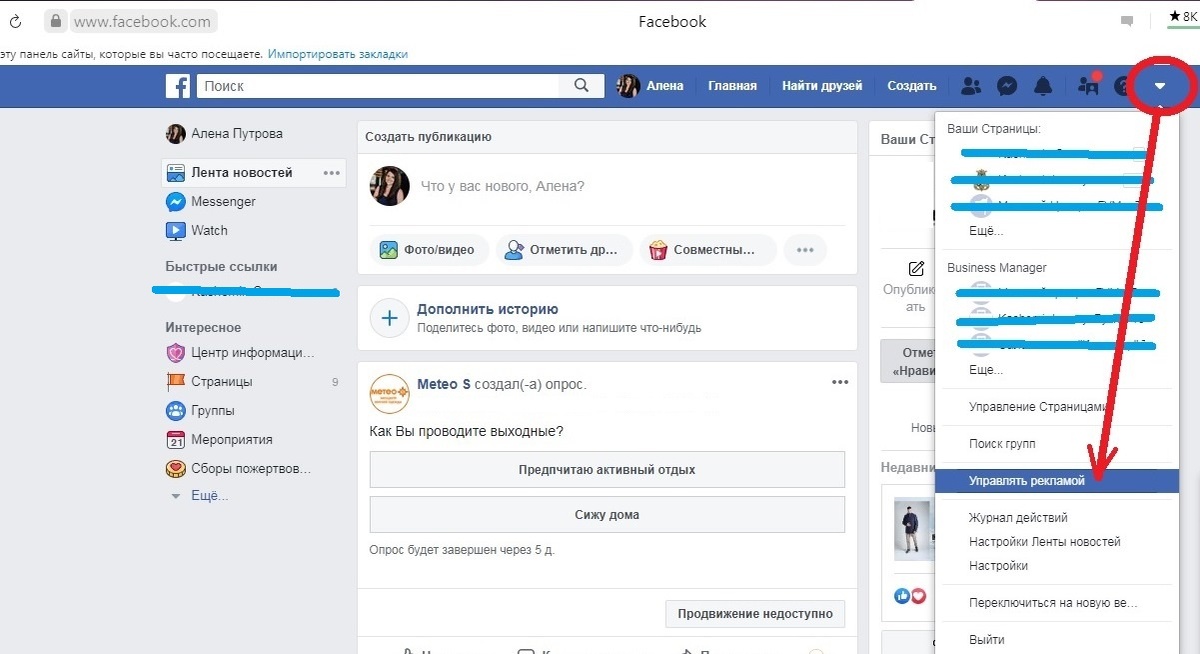Click the plus icon for Дополнить историю
Screen dimensions: 1200x654
tap(389, 319)
